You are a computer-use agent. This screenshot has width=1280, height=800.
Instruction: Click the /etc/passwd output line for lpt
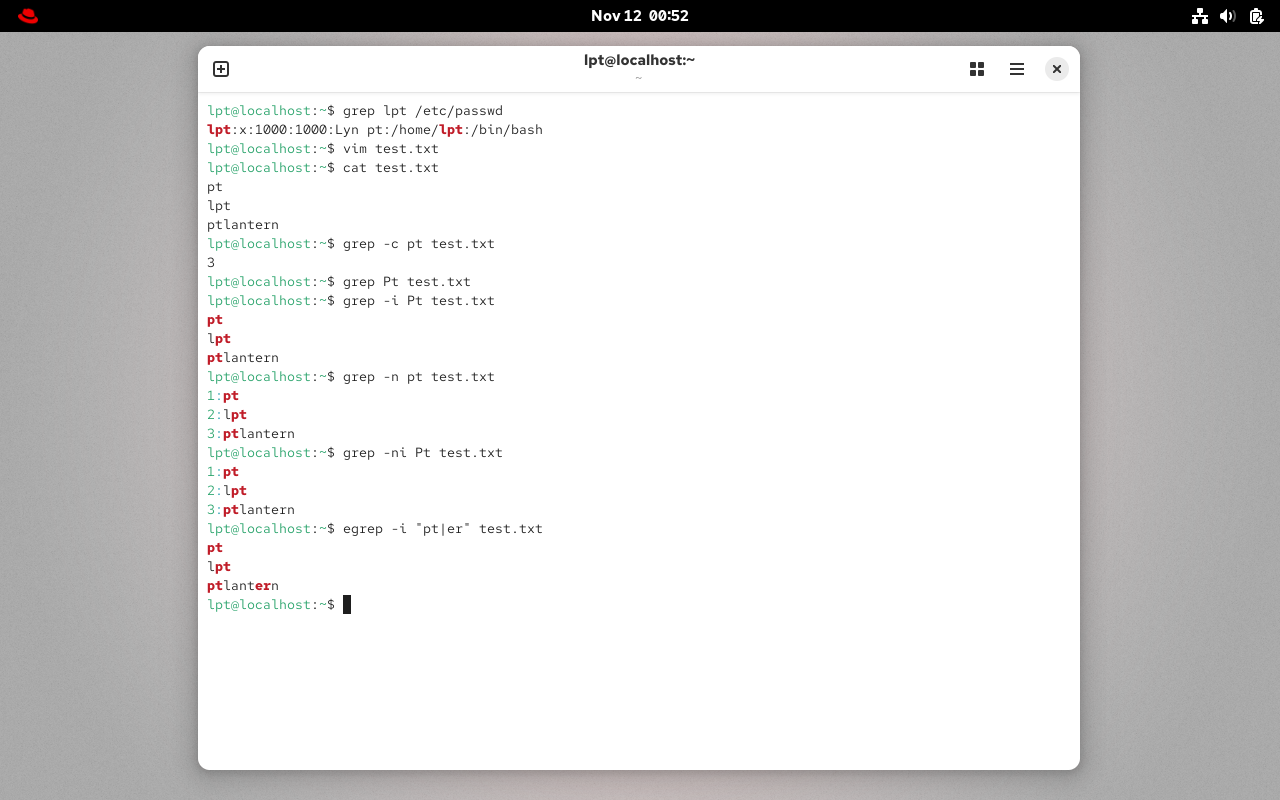point(375,130)
